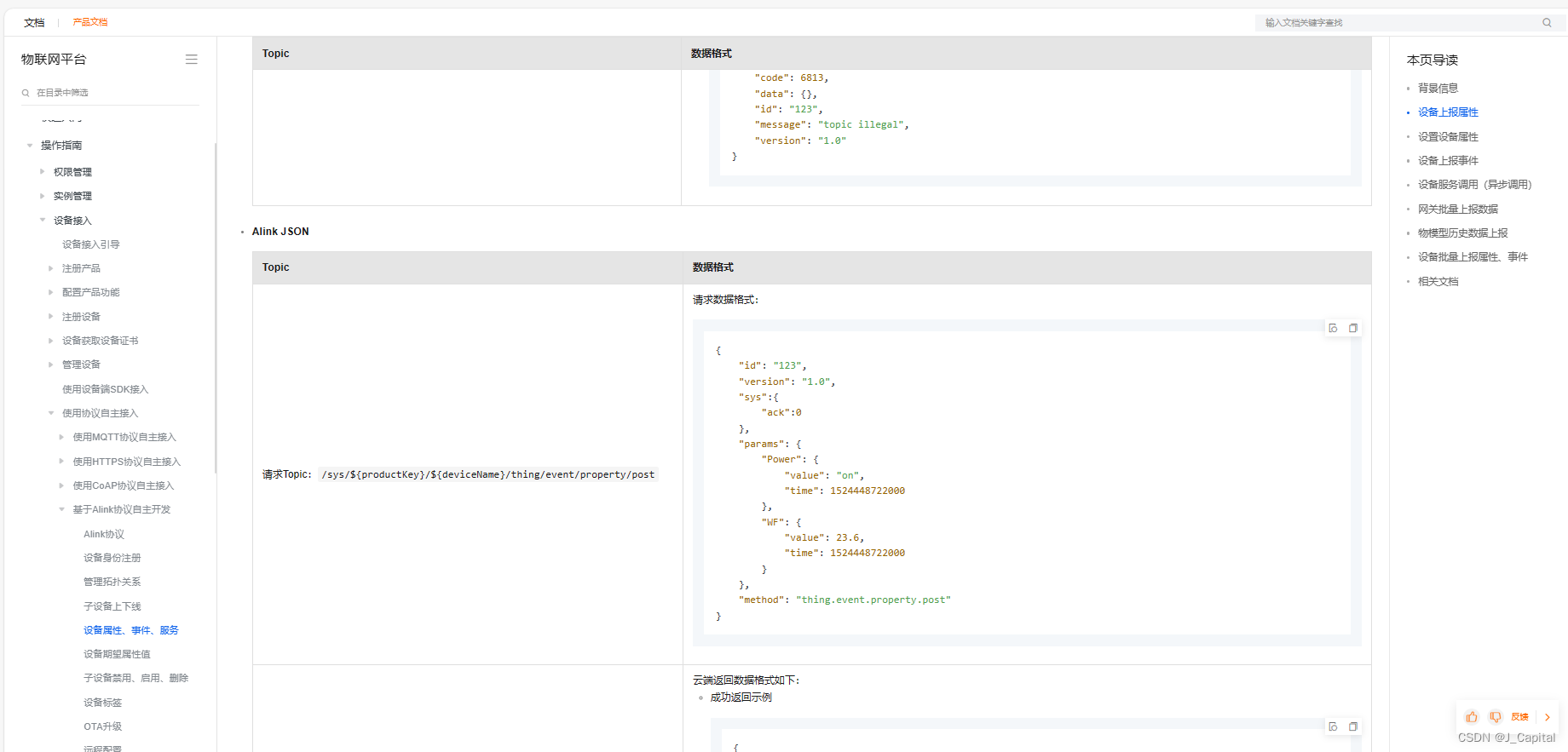Open 设备期望属性值 in the sidebar

[117, 654]
